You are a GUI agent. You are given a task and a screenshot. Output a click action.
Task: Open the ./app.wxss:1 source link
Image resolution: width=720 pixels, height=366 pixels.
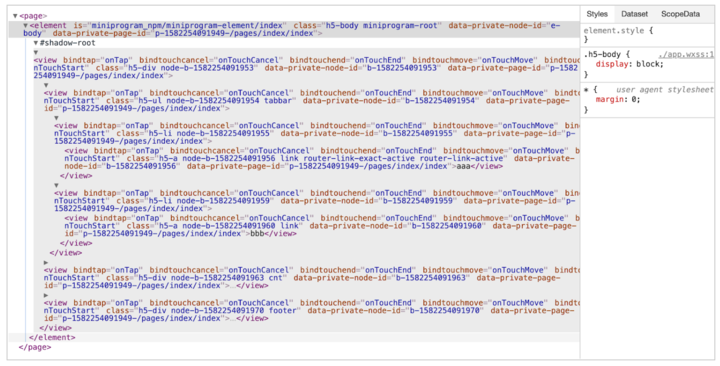pyautogui.click(x=686, y=55)
